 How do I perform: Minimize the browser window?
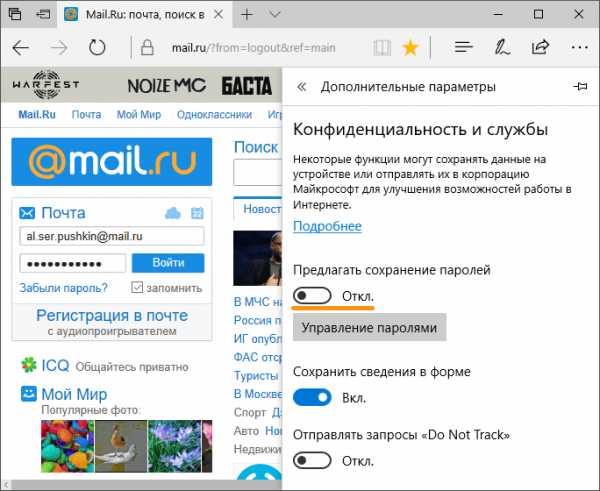tap(498, 15)
